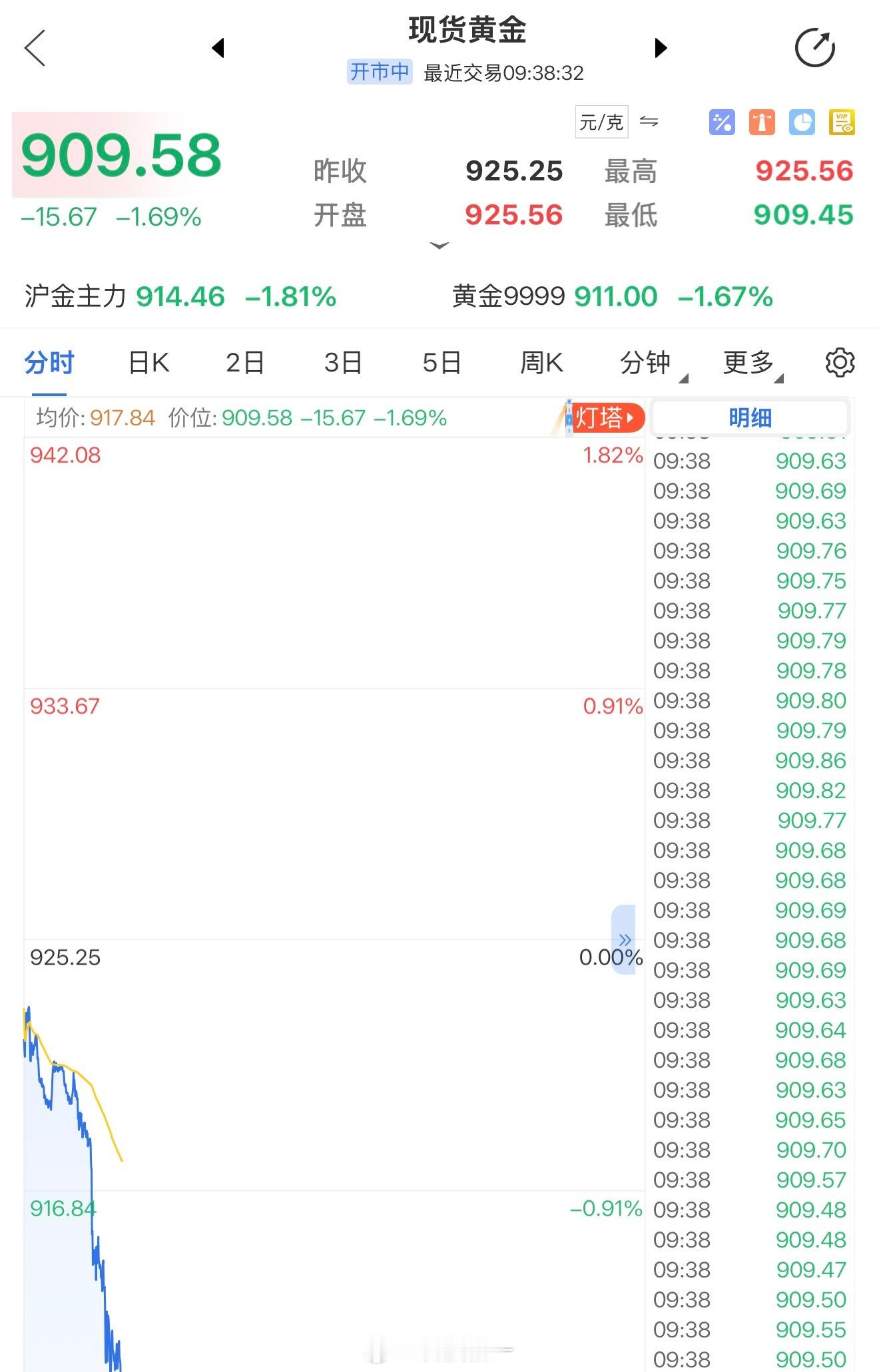Select the tick row priced 909.47
This screenshot has height=1372, width=879.
coord(750,1270)
